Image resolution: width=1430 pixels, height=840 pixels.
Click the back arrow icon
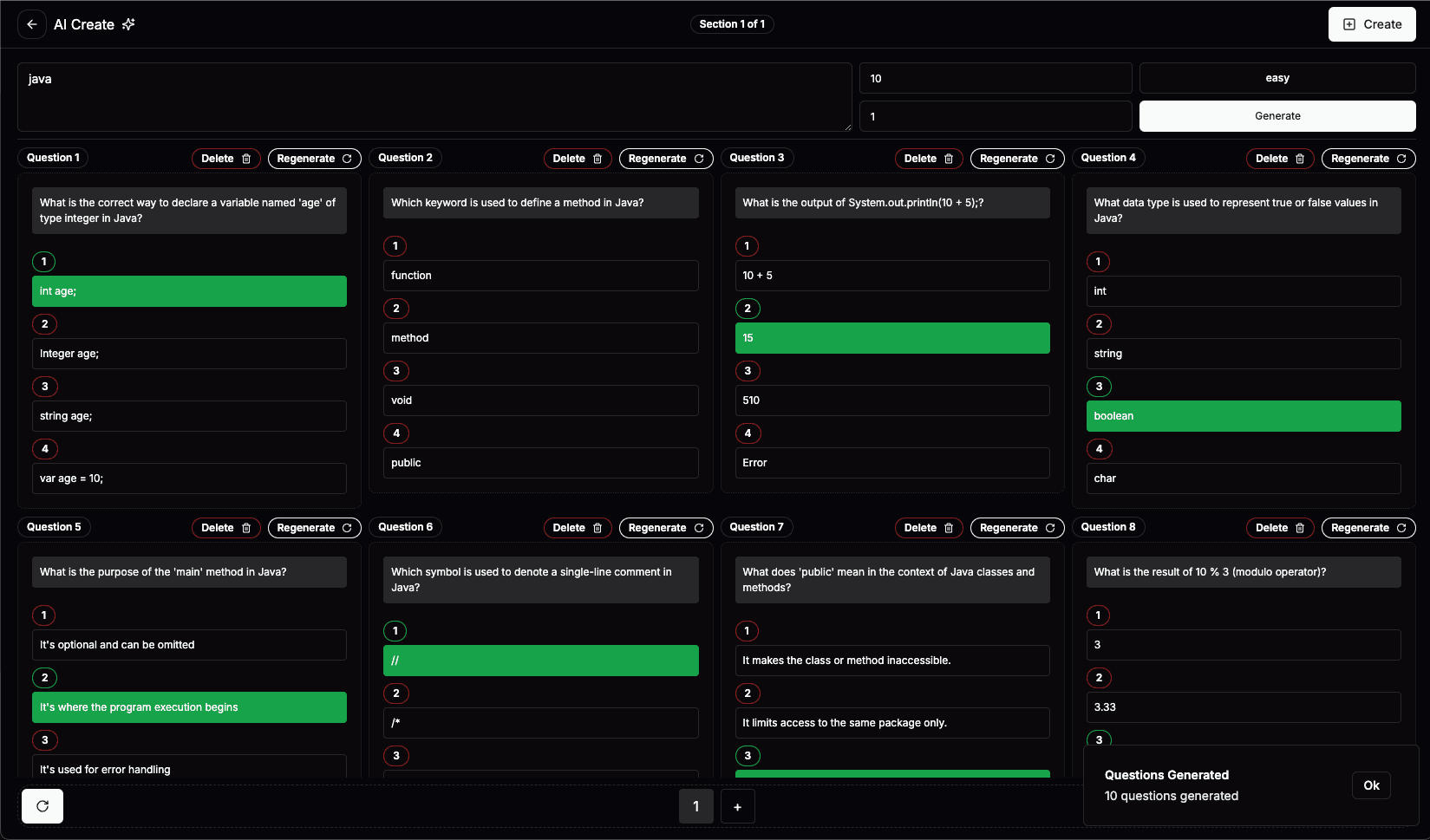32,24
